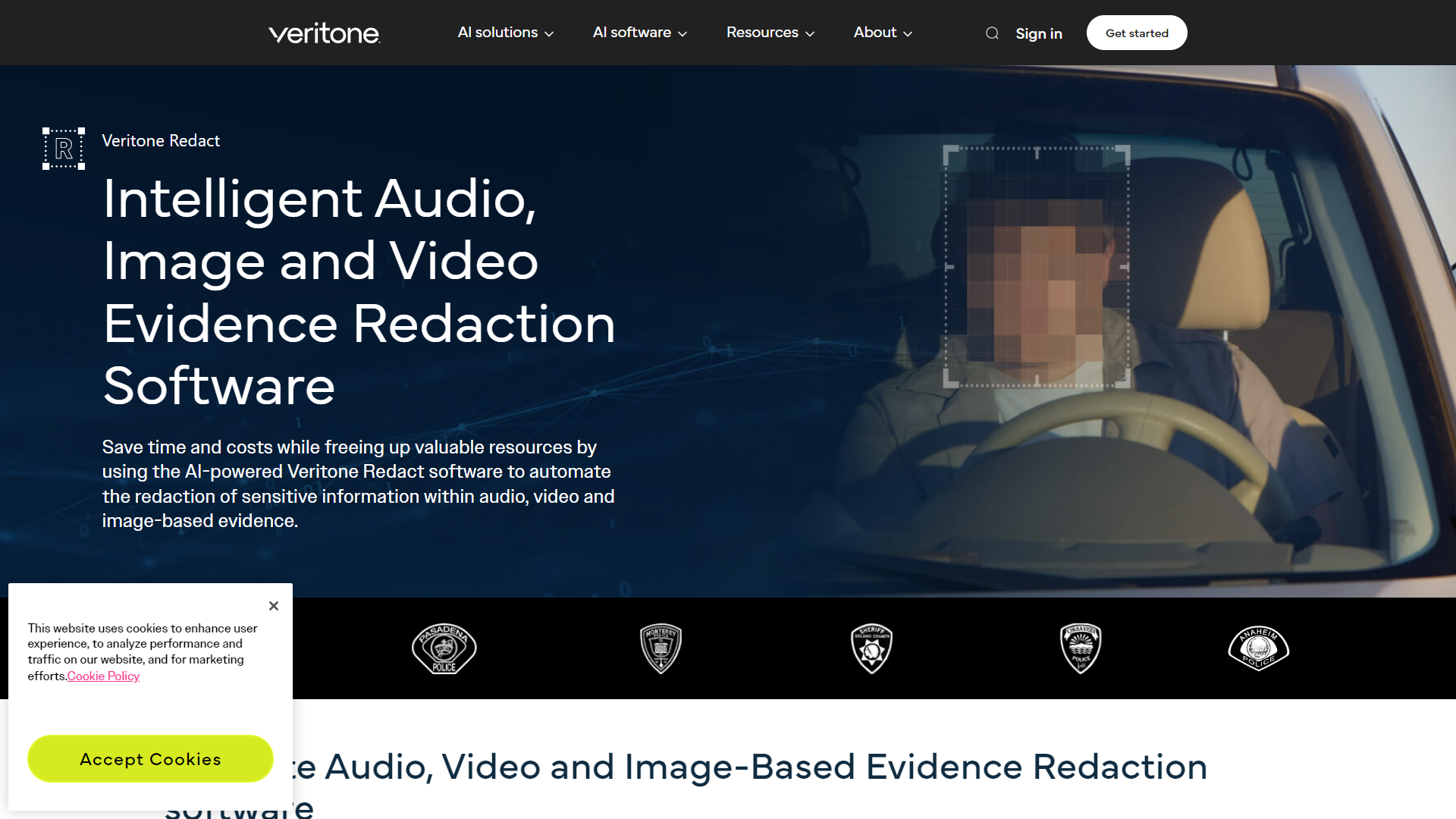Open the Cookie Policy link
The width and height of the screenshot is (1456, 819).
[x=102, y=676]
